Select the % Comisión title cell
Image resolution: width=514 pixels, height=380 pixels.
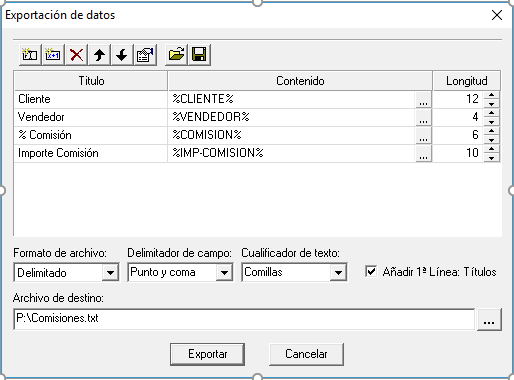point(91,135)
